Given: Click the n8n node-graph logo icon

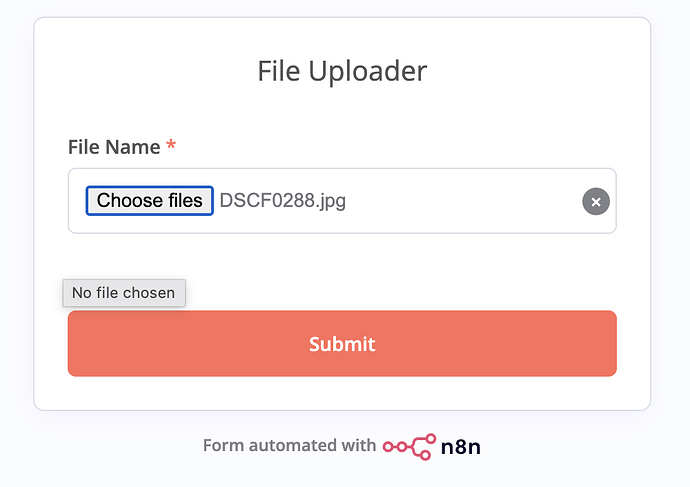Looking at the screenshot, I should click(x=409, y=446).
